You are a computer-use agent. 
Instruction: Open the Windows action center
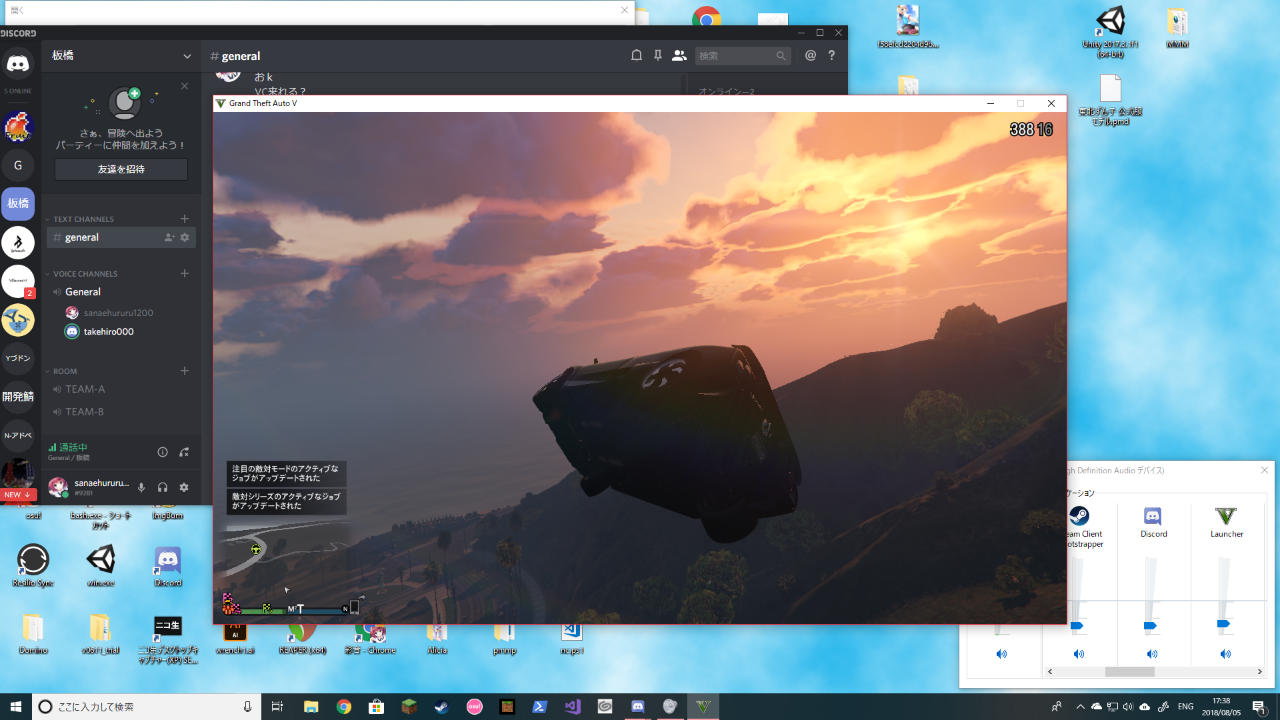(1259, 707)
